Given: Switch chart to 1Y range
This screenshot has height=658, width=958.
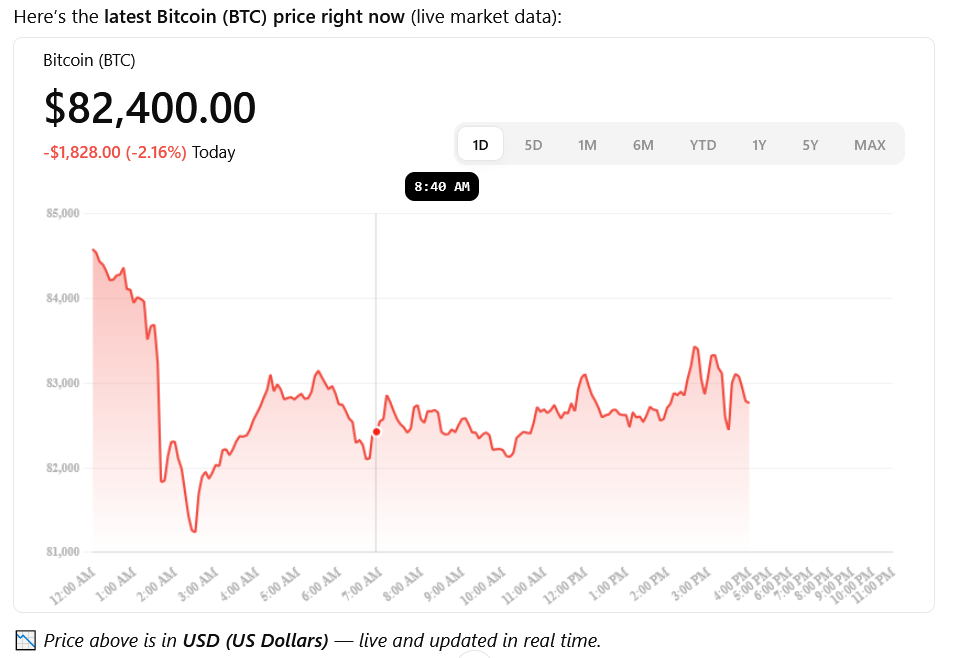Looking at the screenshot, I should (759, 145).
